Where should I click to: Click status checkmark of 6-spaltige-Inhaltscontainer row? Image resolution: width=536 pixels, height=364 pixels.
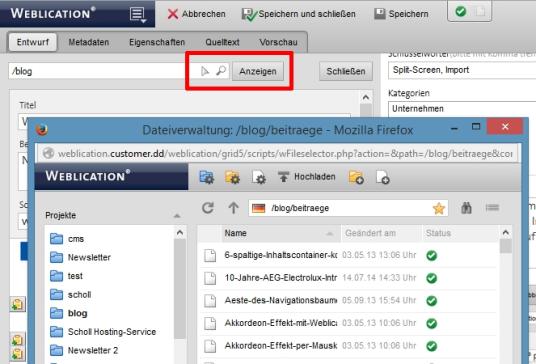pyautogui.click(x=432, y=255)
